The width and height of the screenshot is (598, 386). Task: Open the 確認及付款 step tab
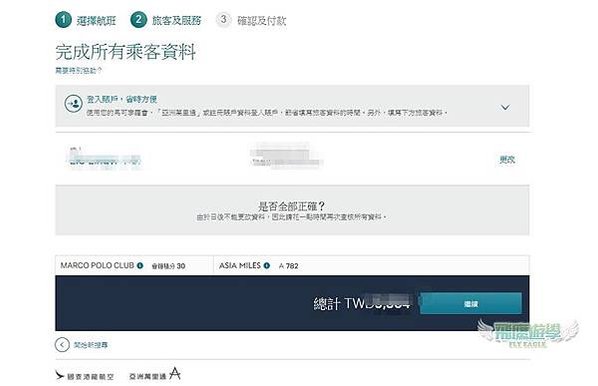pos(262,21)
